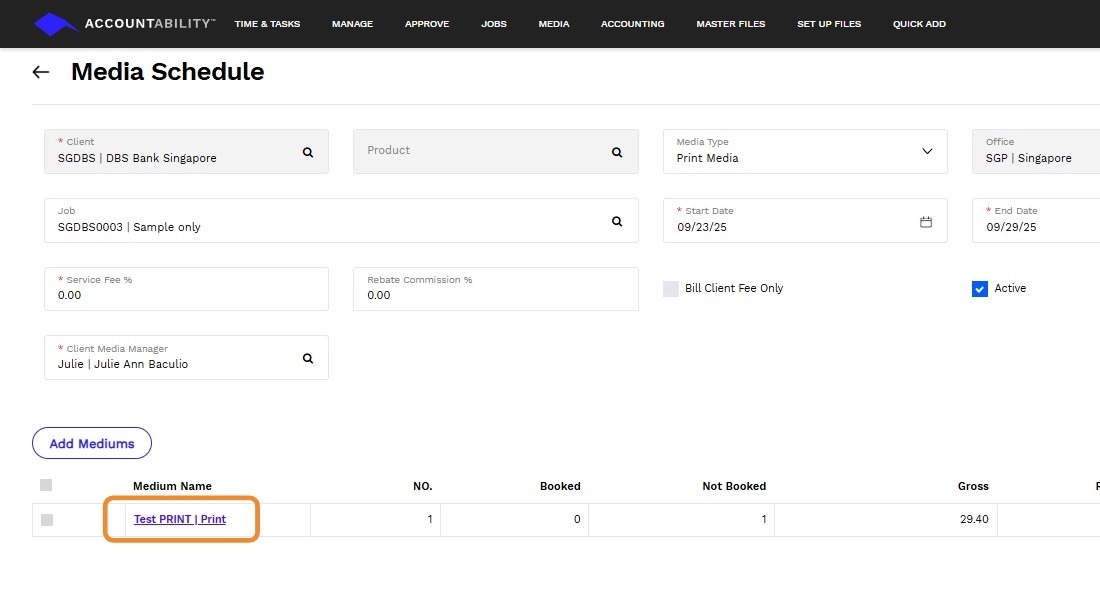Open the Test PRINT | Print link
Screen dimensions: 1100x615
click(x=180, y=519)
